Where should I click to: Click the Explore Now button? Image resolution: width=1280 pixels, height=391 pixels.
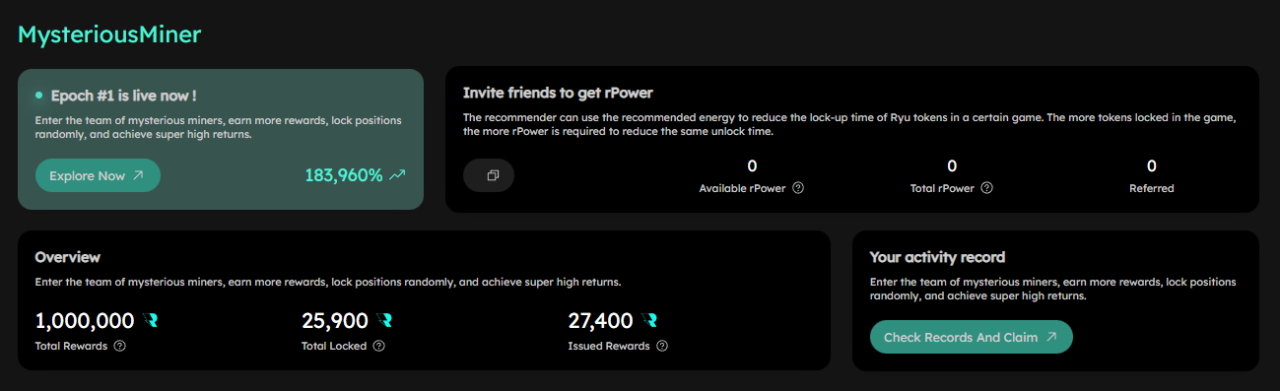click(x=98, y=175)
